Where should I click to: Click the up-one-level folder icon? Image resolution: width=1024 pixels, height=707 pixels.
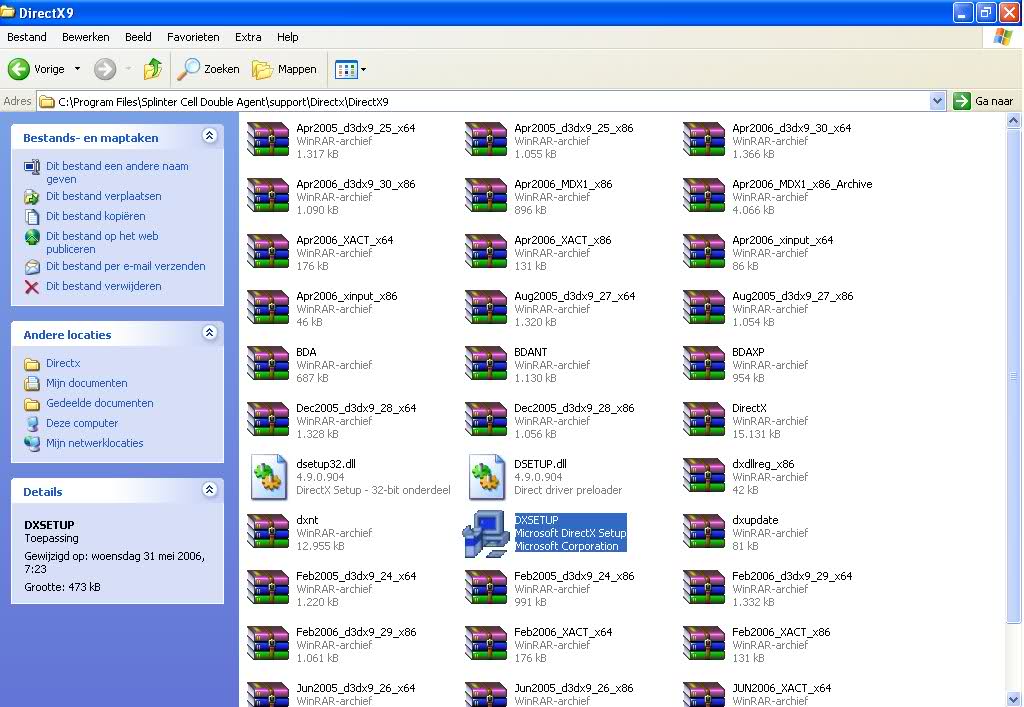152,69
